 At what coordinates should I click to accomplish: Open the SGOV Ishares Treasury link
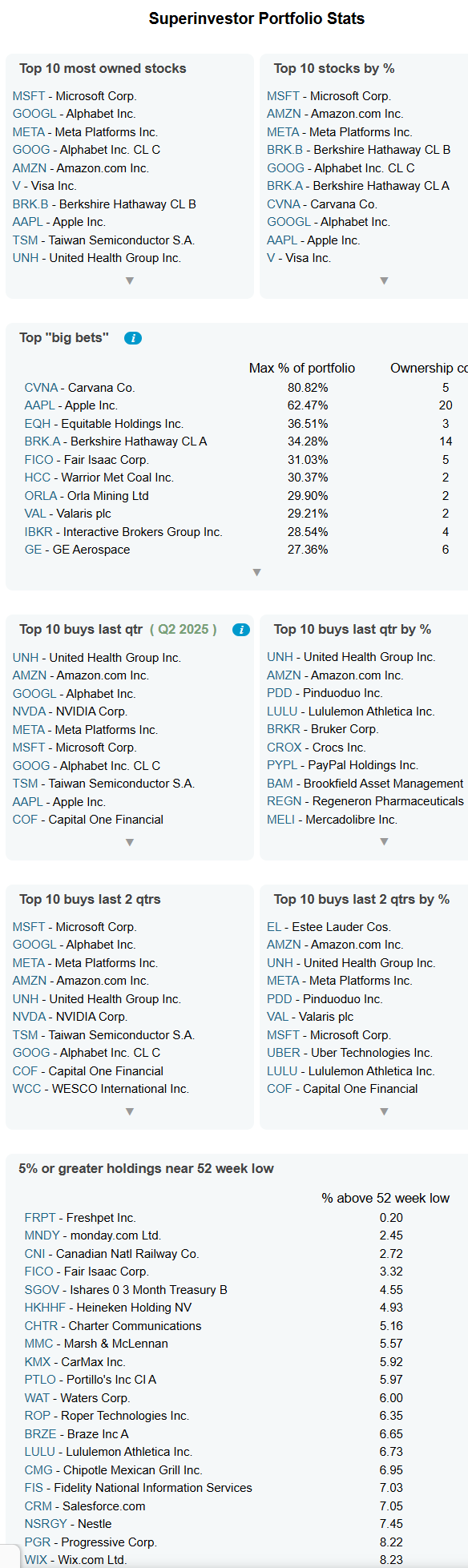pyautogui.click(x=42, y=1290)
